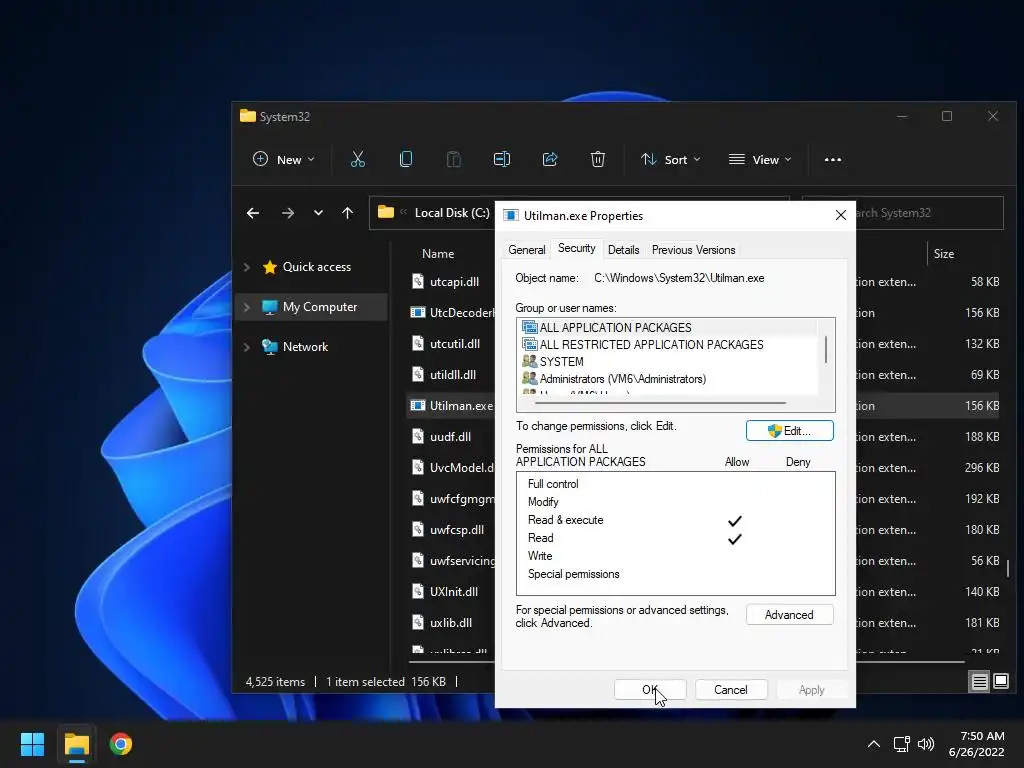Screen dimensions: 1024x768
Task: Open the View dropdown menu
Action: [x=760, y=159]
